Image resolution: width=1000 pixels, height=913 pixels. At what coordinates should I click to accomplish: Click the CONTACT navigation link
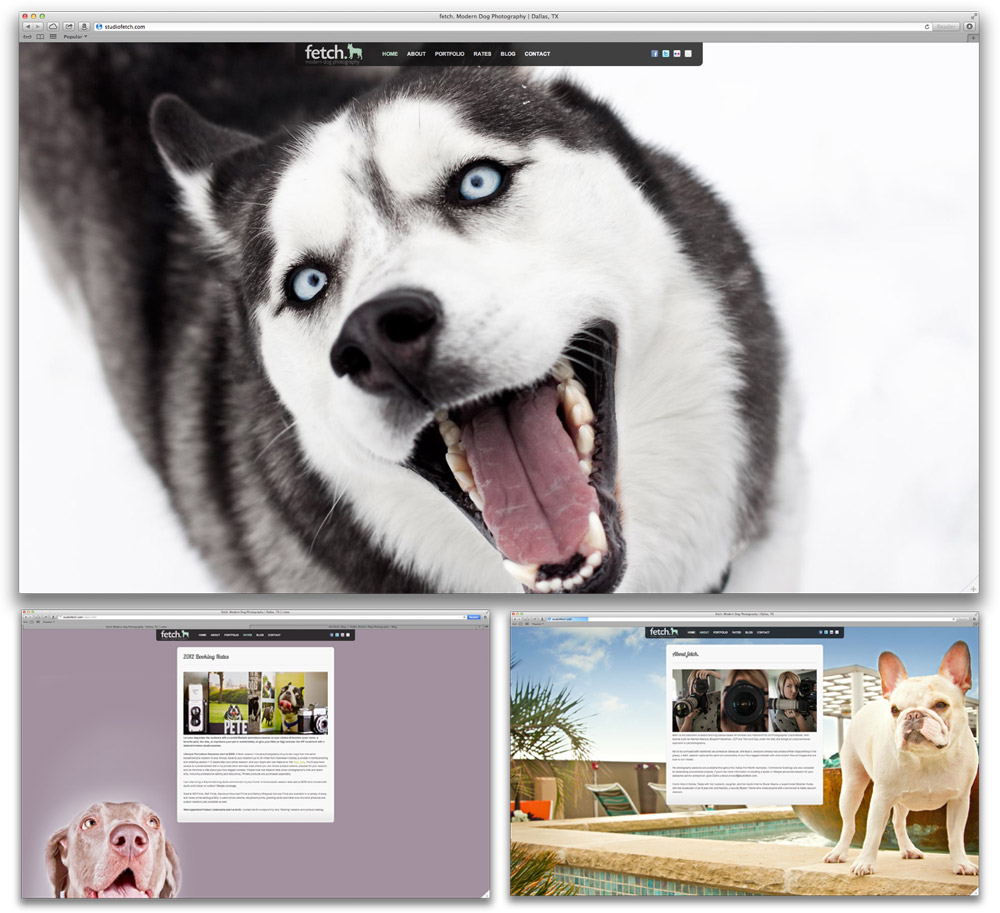click(537, 54)
